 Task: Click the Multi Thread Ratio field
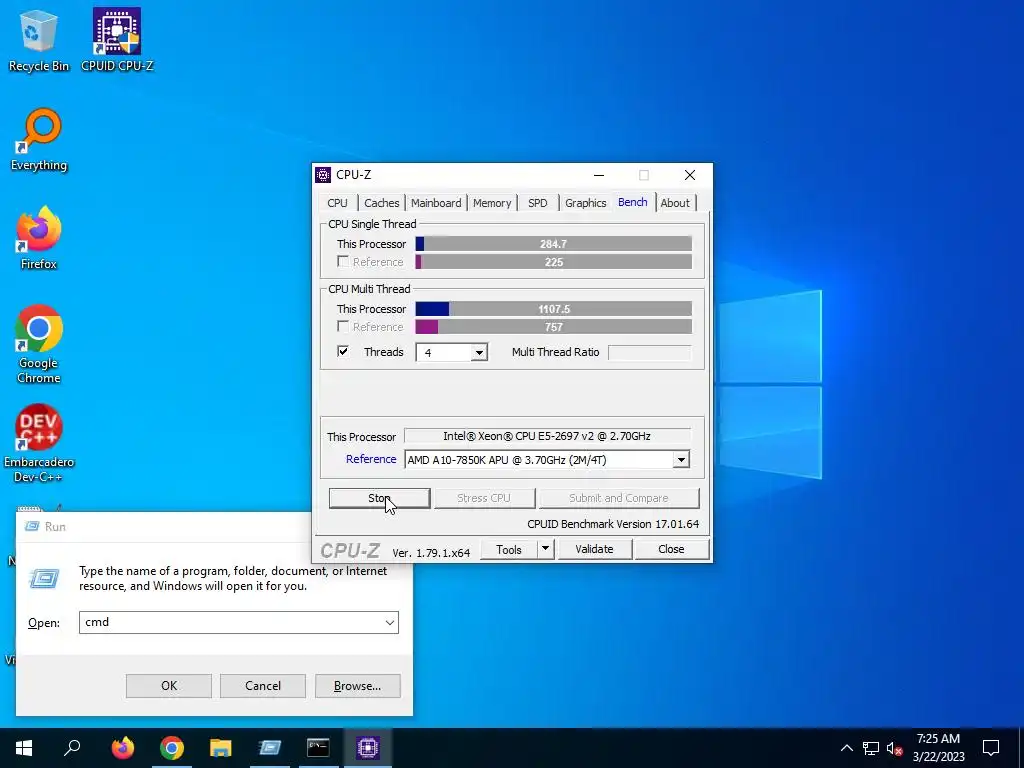[649, 353]
